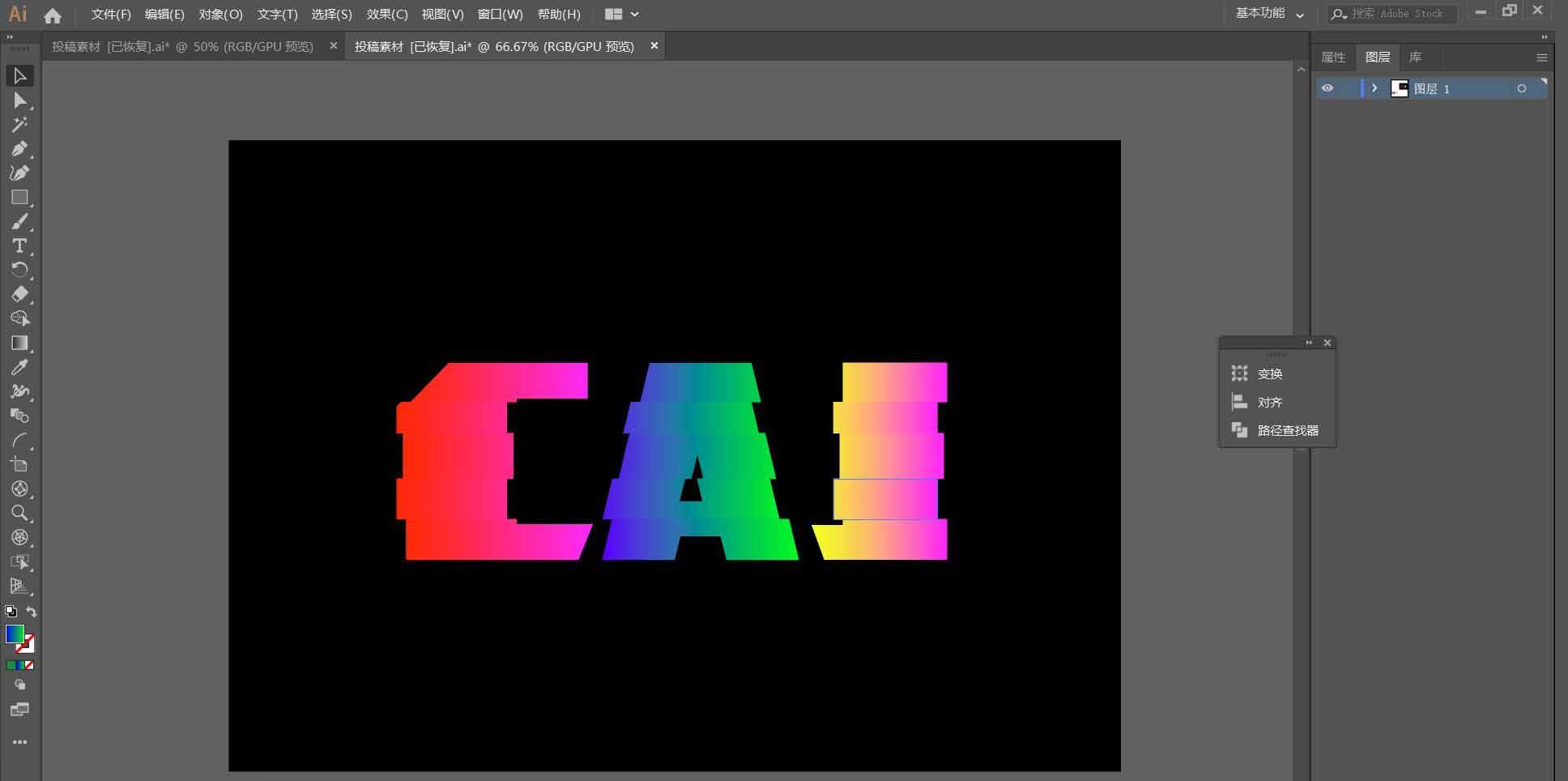Screen dimensions: 1568x781
Task: Open the 对象(O) menu
Action: [x=220, y=15]
